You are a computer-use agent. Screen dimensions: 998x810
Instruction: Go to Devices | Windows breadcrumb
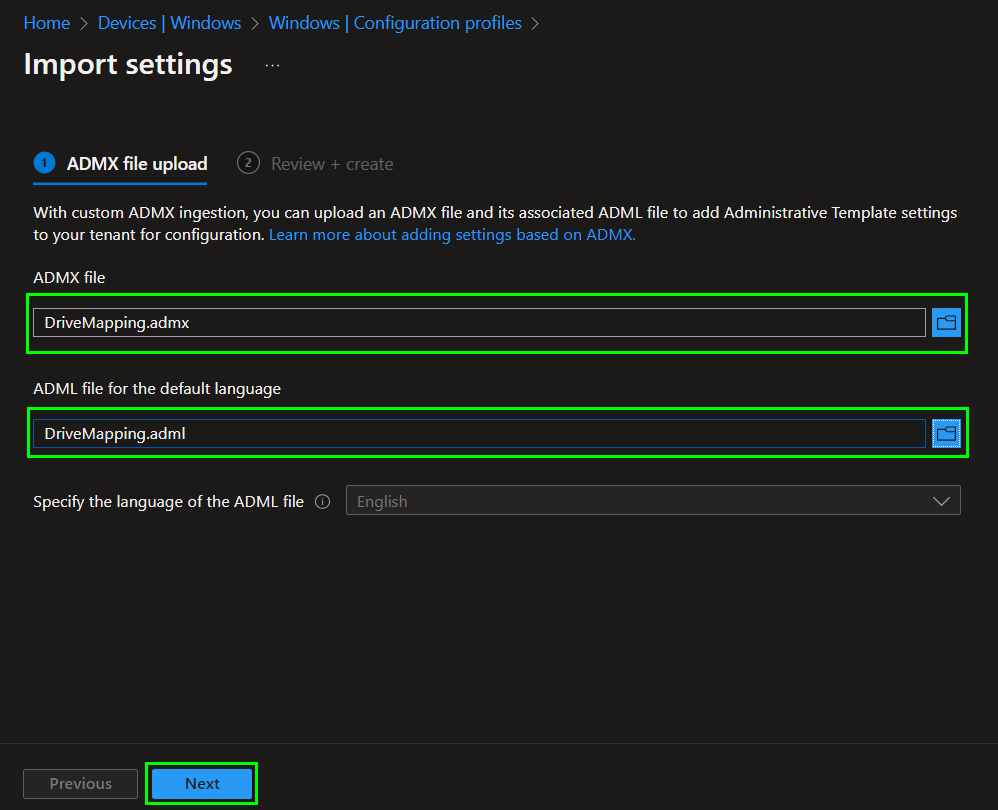click(x=169, y=23)
